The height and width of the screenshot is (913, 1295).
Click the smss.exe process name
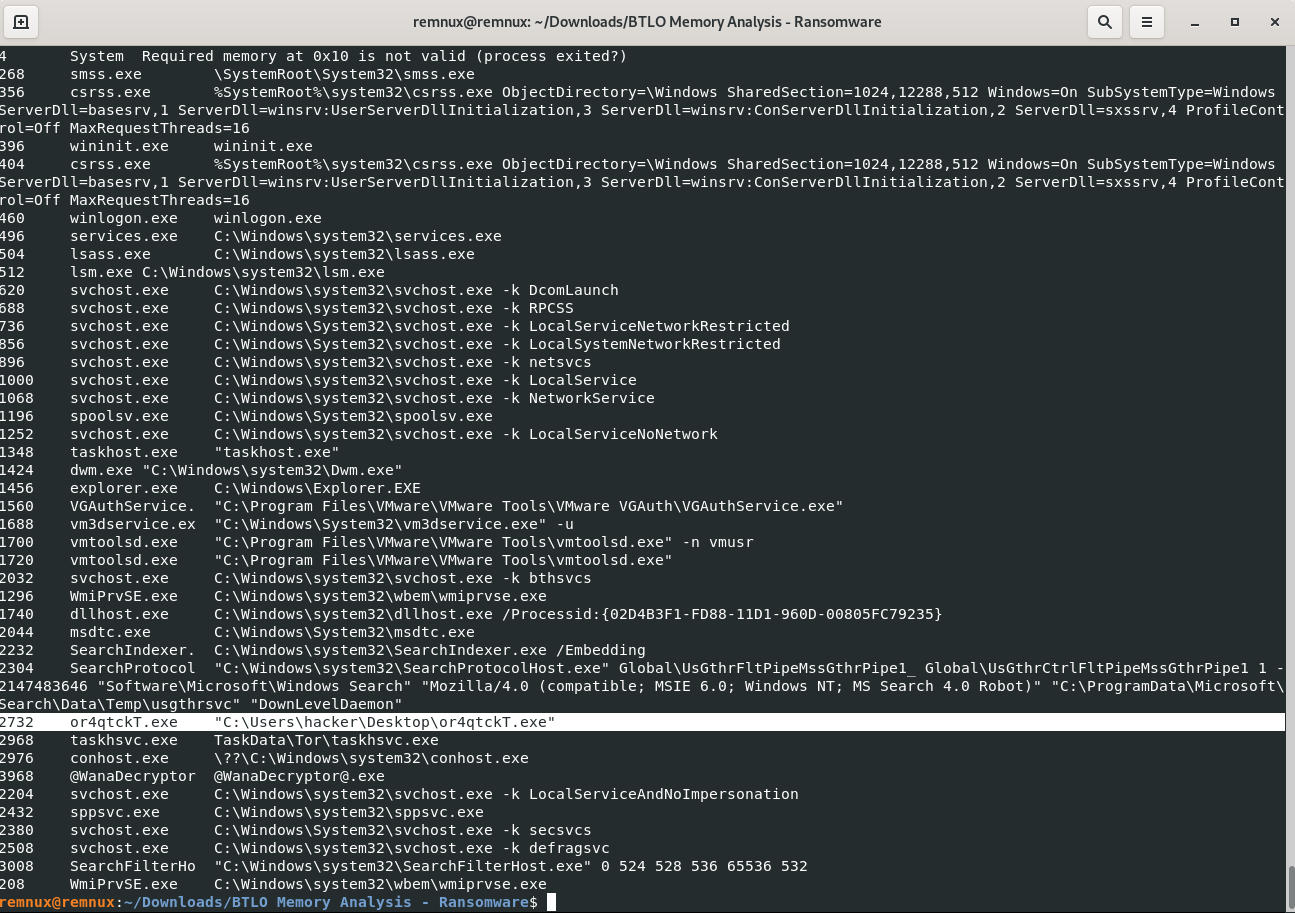pos(106,74)
